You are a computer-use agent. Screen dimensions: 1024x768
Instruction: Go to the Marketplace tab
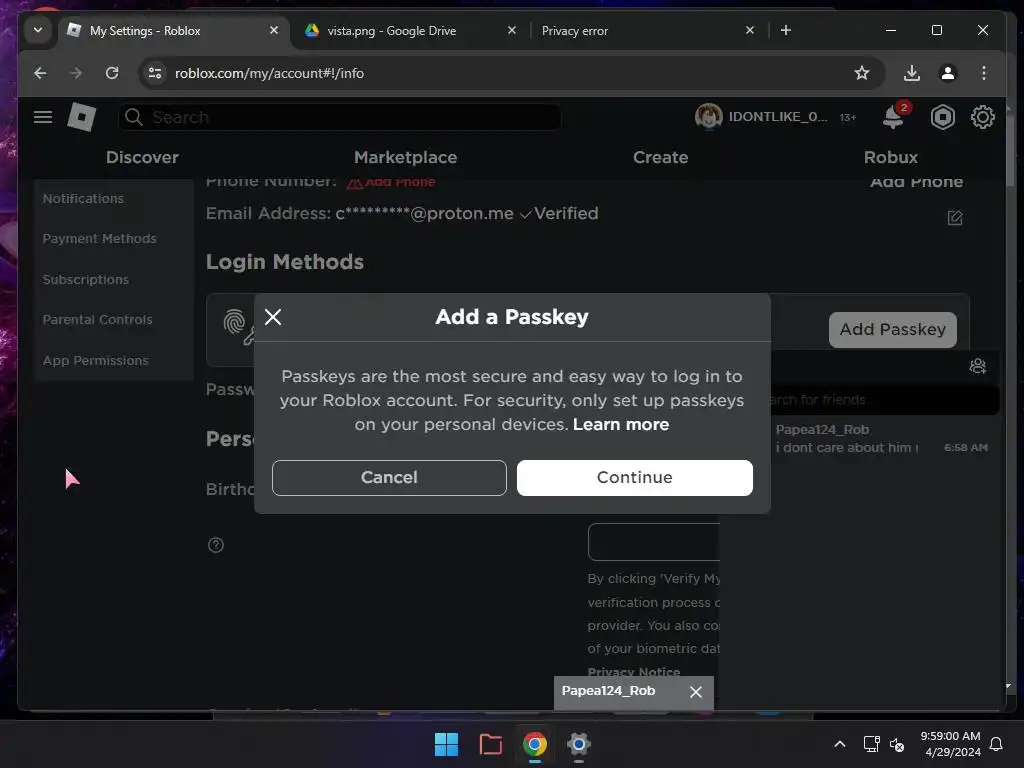click(406, 157)
